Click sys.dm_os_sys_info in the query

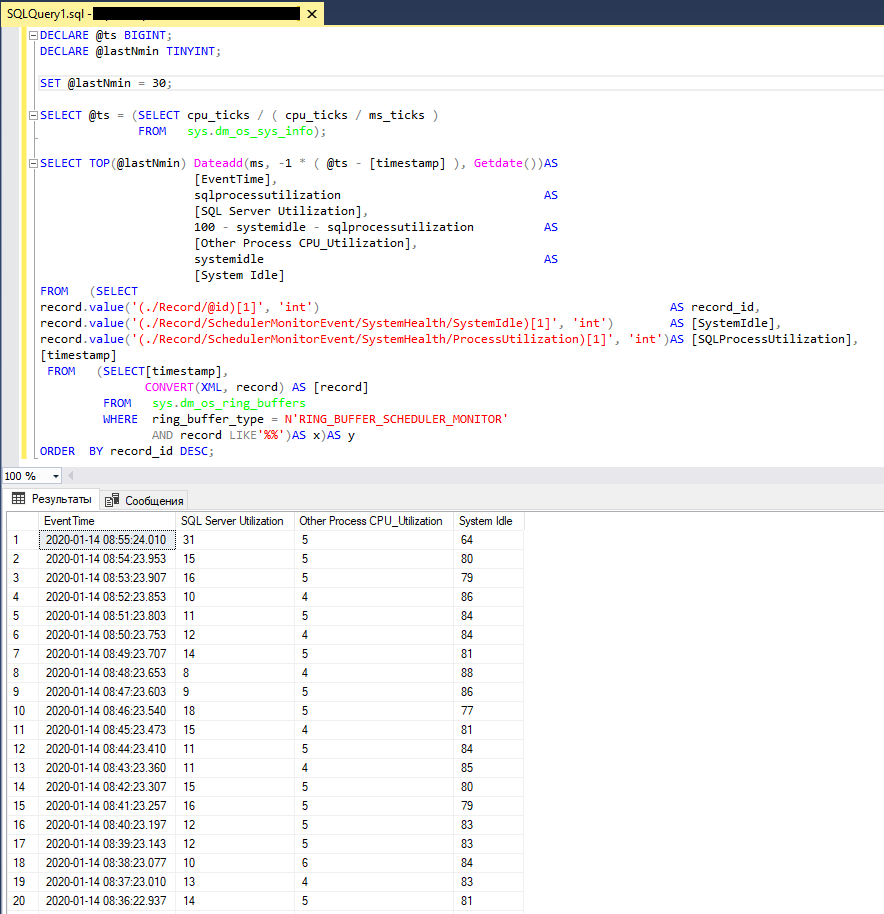point(250,131)
